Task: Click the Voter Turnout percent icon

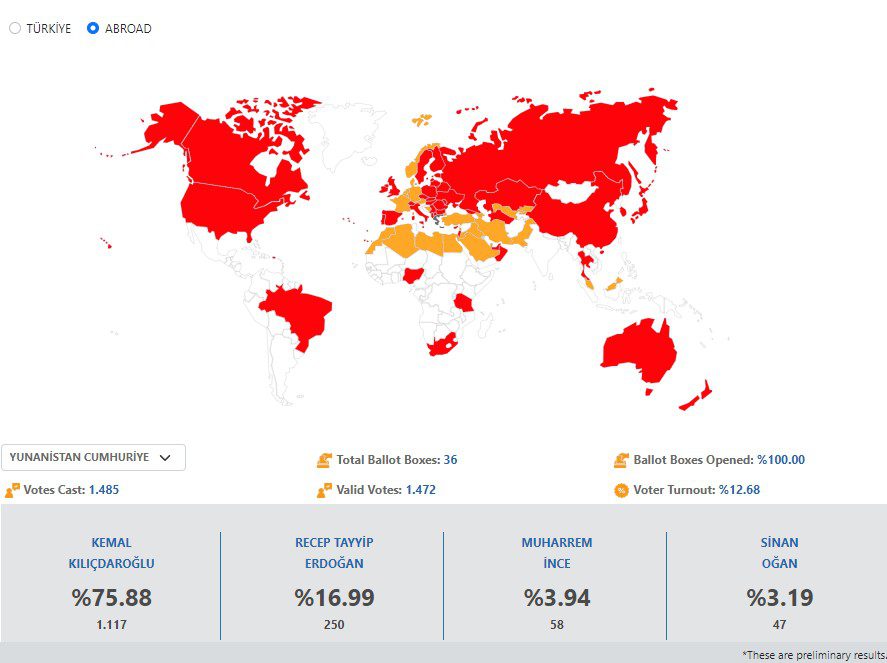Action: pos(621,490)
